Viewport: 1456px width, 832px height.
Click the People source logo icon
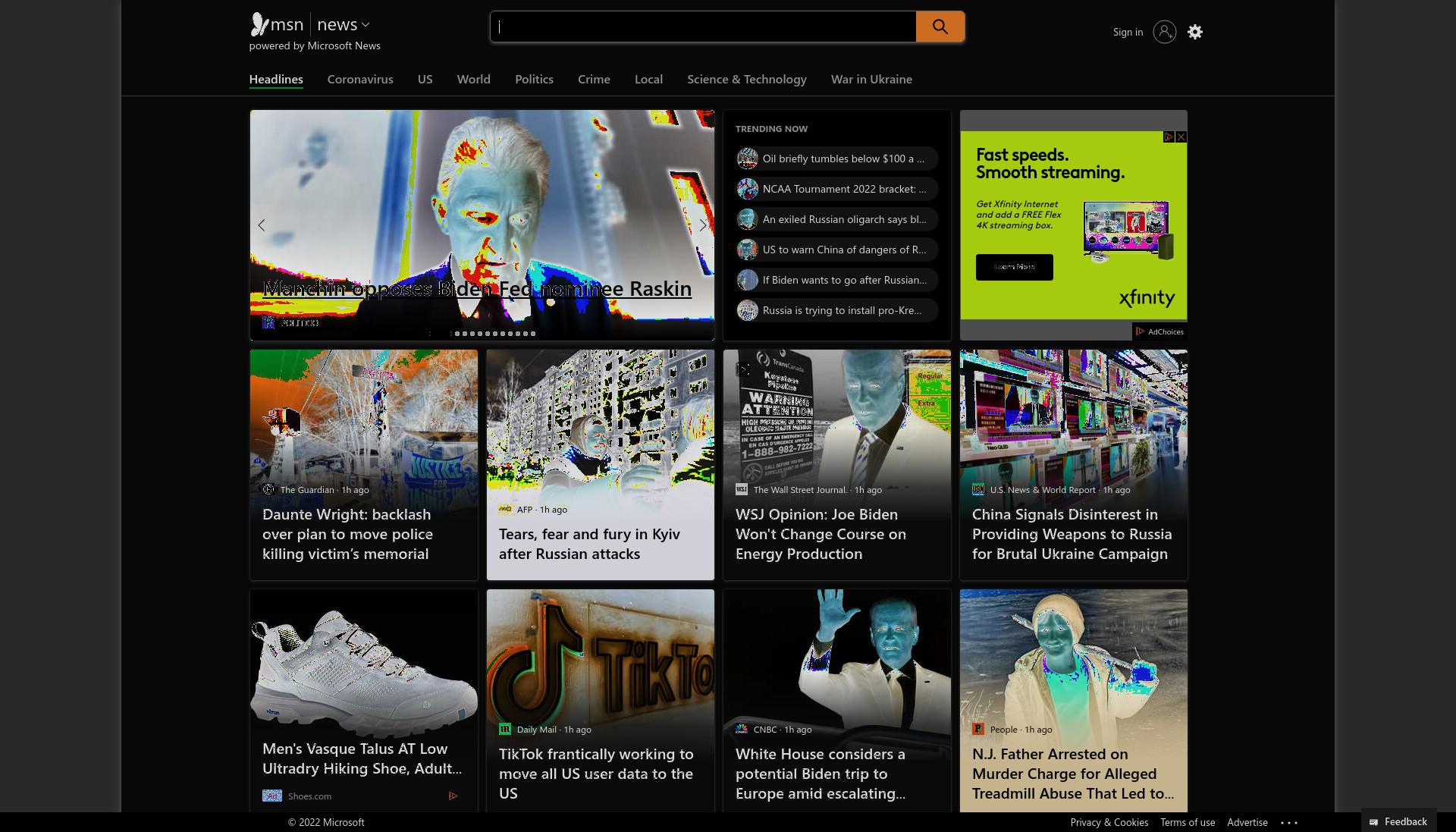click(978, 730)
